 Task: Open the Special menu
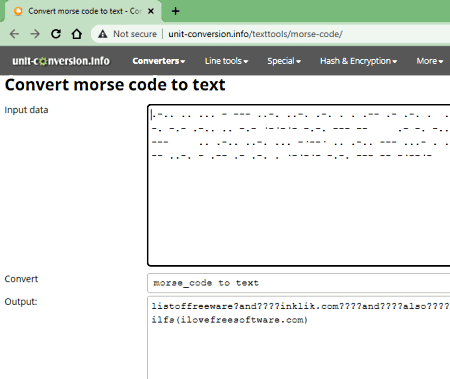(x=284, y=61)
